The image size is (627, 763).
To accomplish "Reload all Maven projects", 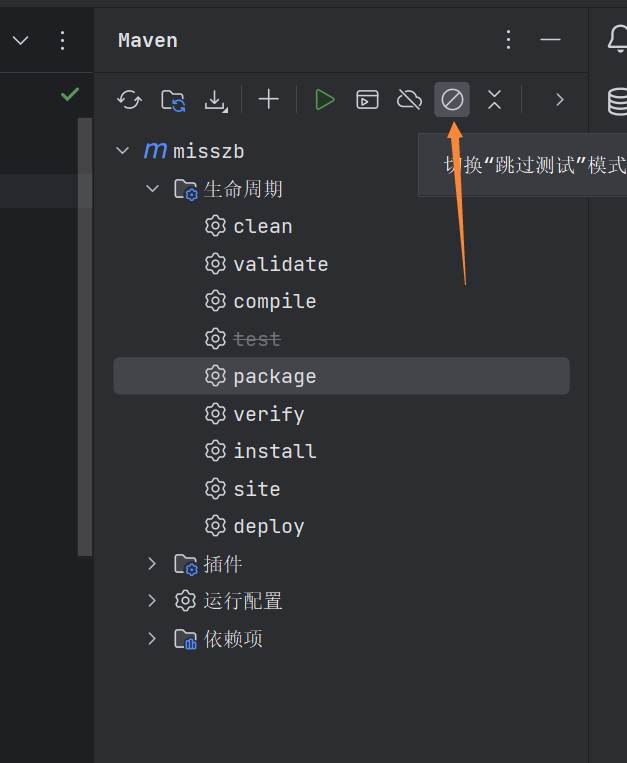I will pos(129,100).
